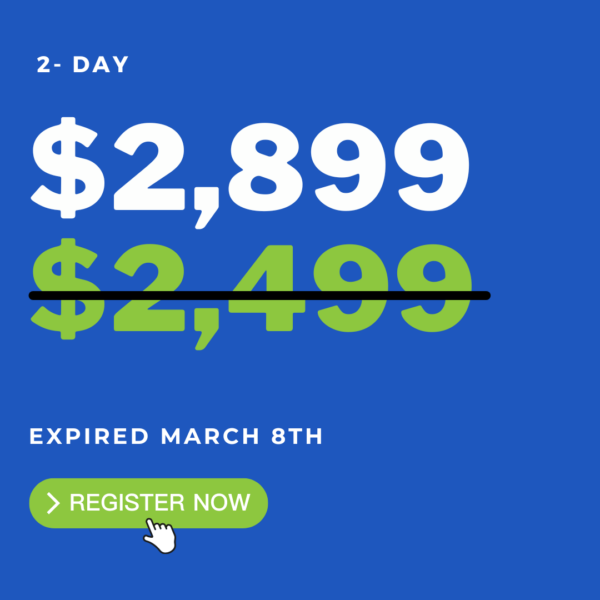Select the green struck-through $2,499 price
Image resolution: width=600 pixels, height=600 pixels.
pyautogui.click(x=251, y=294)
